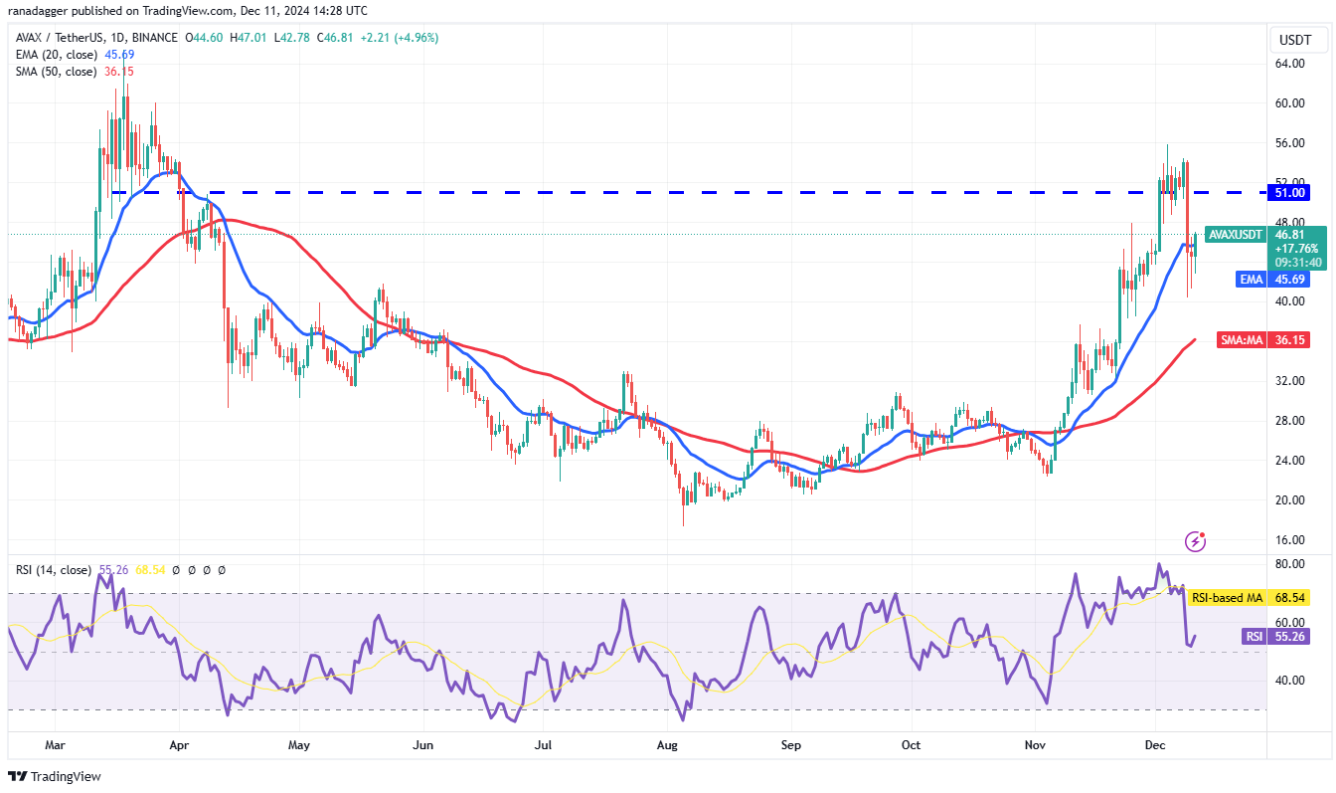Viewport: 1336px width, 793px height.
Task: Click the Nov label on time axis
Action: coord(1033,745)
